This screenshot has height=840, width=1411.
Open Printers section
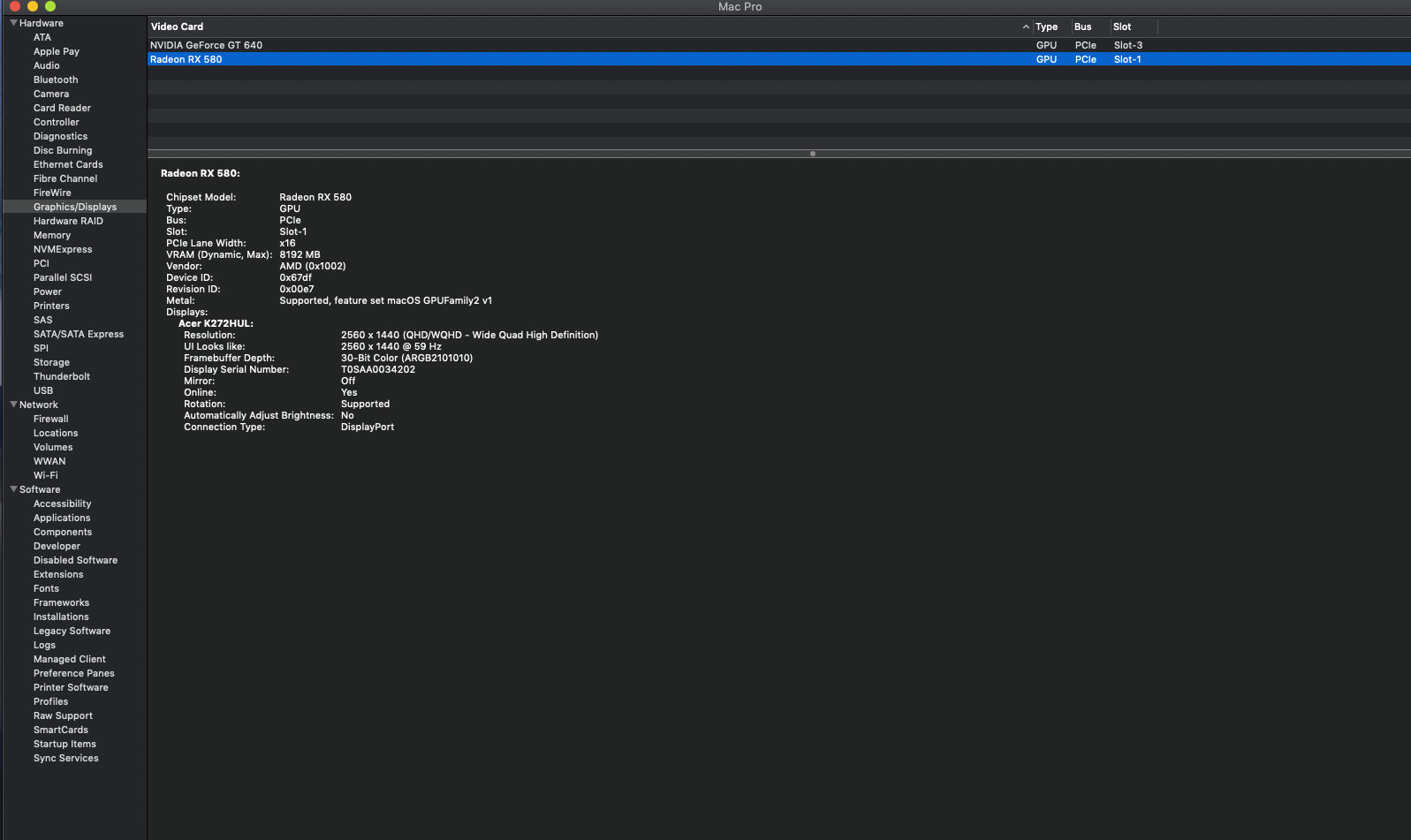click(51, 306)
